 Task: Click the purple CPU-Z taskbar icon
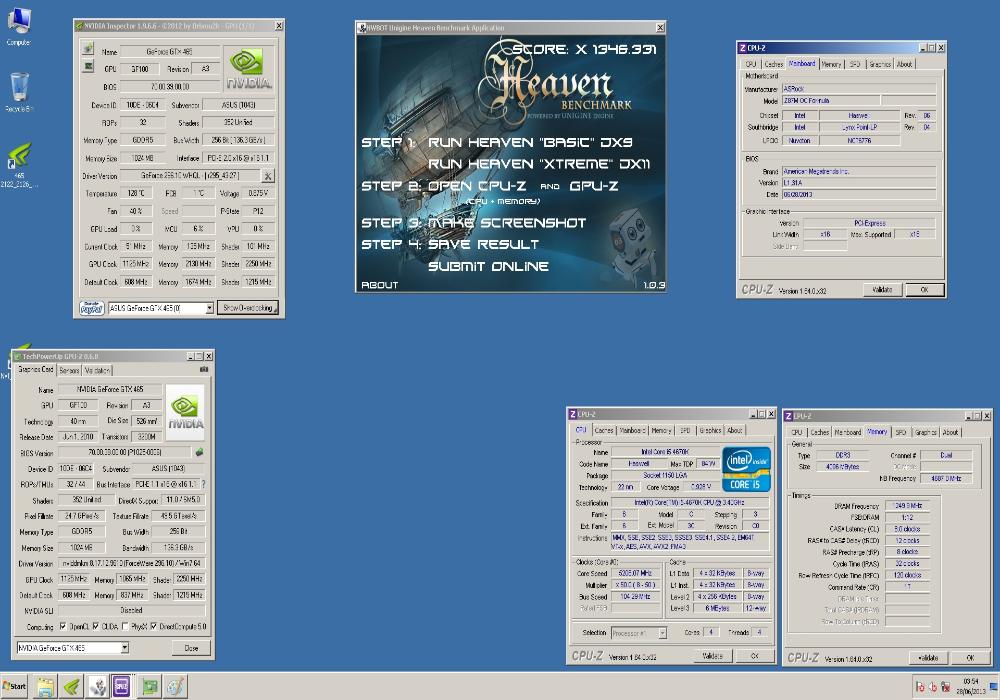[121, 686]
